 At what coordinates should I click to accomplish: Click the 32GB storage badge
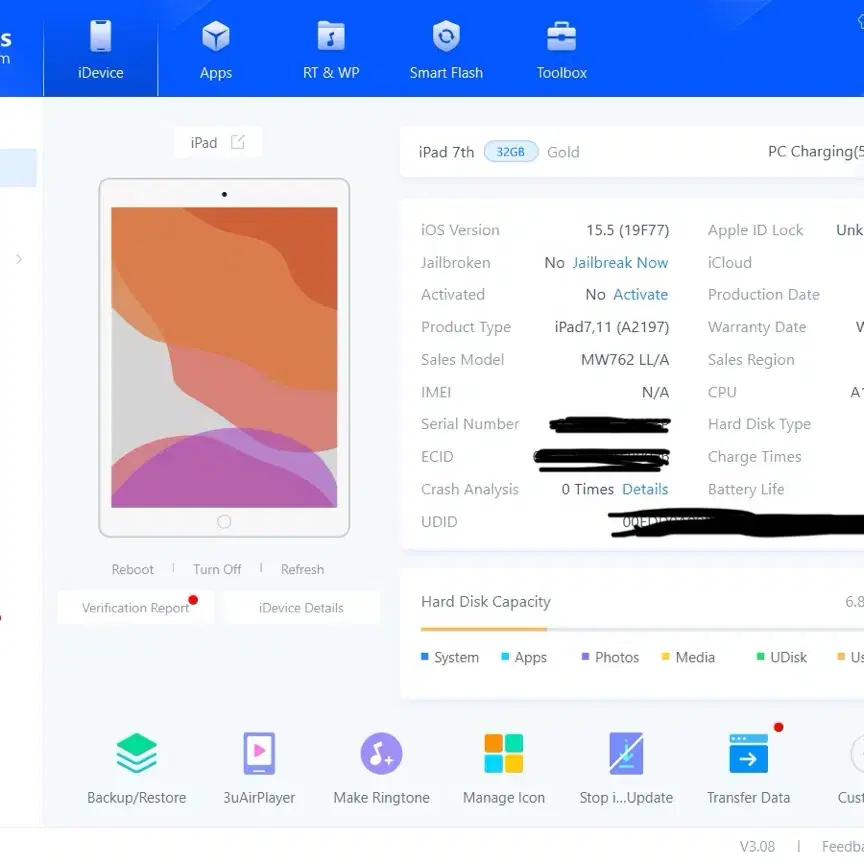click(x=511, y=152)
